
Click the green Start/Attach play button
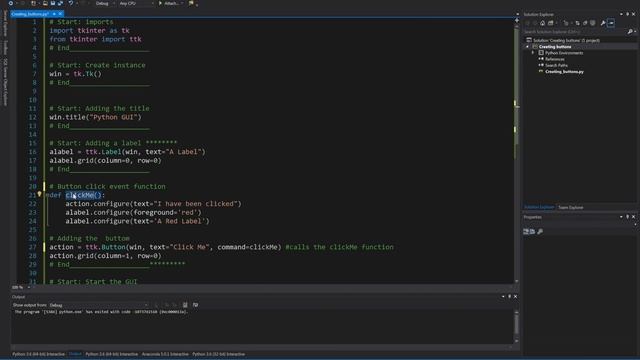pos(160,3)
